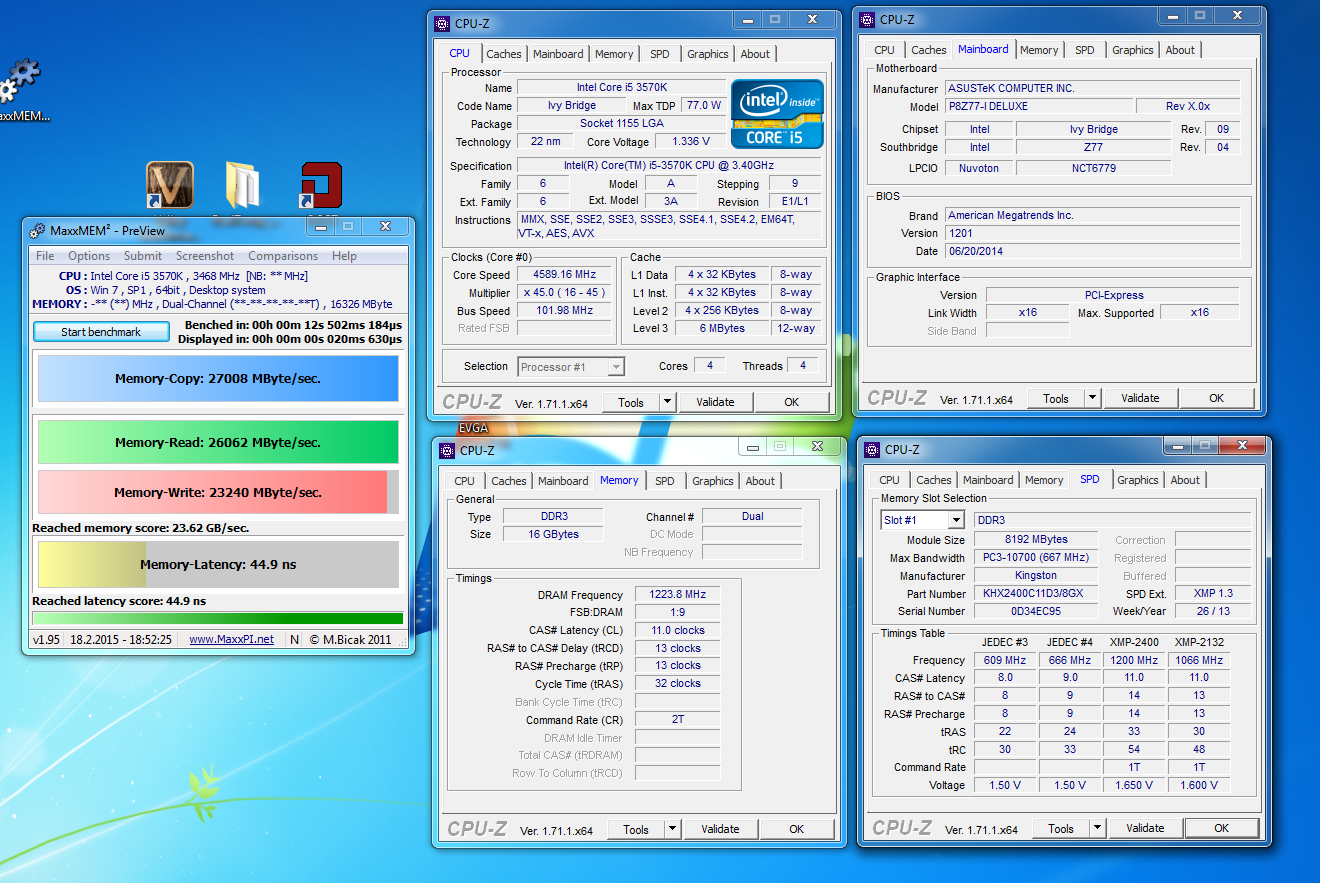Click the title icon of the Mainboard-tab CPU-Z window

click(x=869, y=19)
